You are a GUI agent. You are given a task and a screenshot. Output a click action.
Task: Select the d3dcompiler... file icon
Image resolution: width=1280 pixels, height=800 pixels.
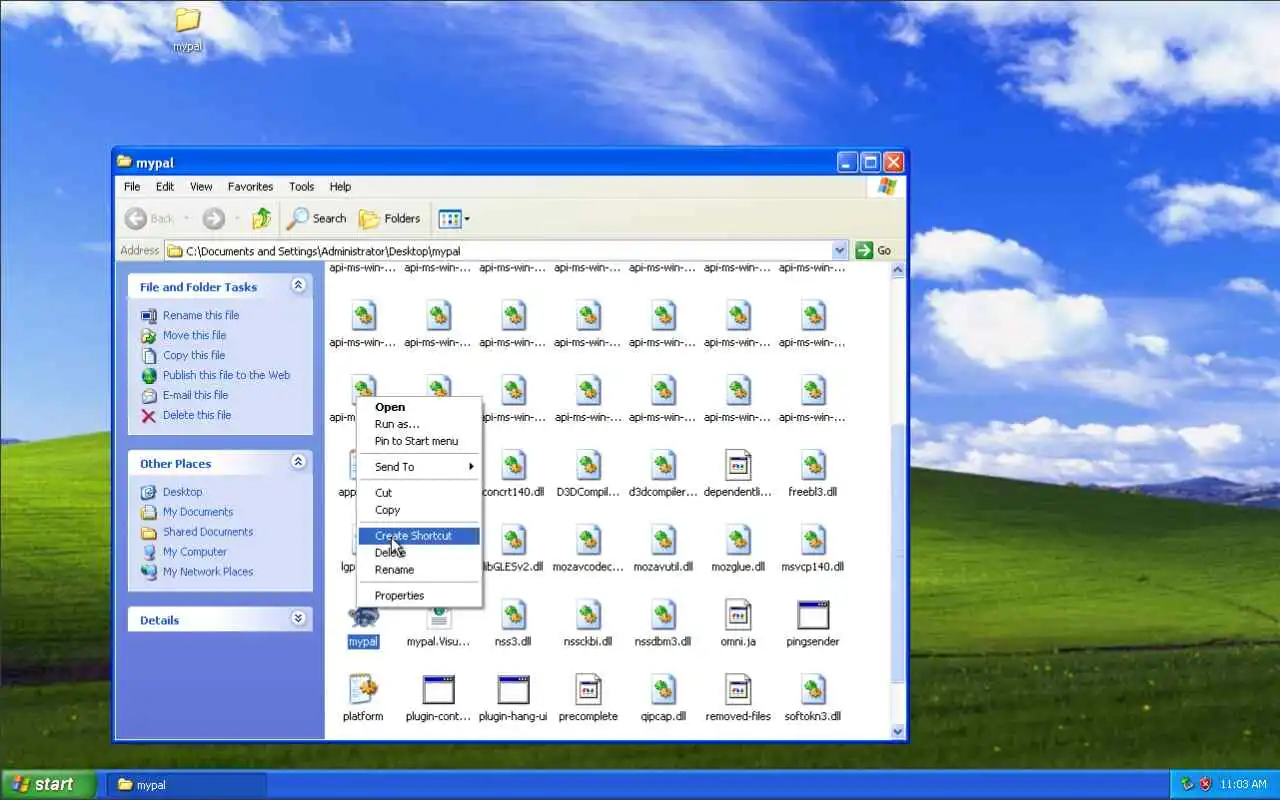[x=664, y=464]
